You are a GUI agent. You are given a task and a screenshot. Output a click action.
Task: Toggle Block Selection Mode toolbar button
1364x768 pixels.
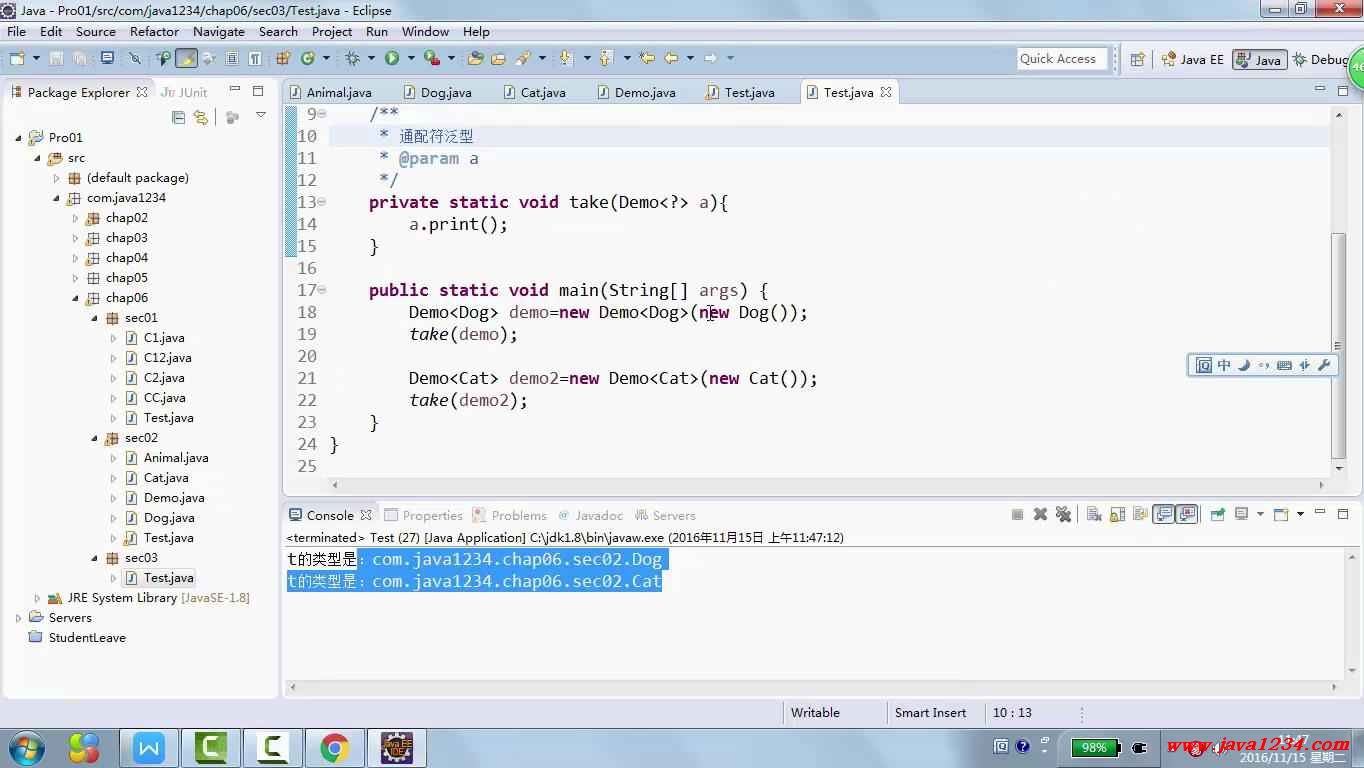231,59
